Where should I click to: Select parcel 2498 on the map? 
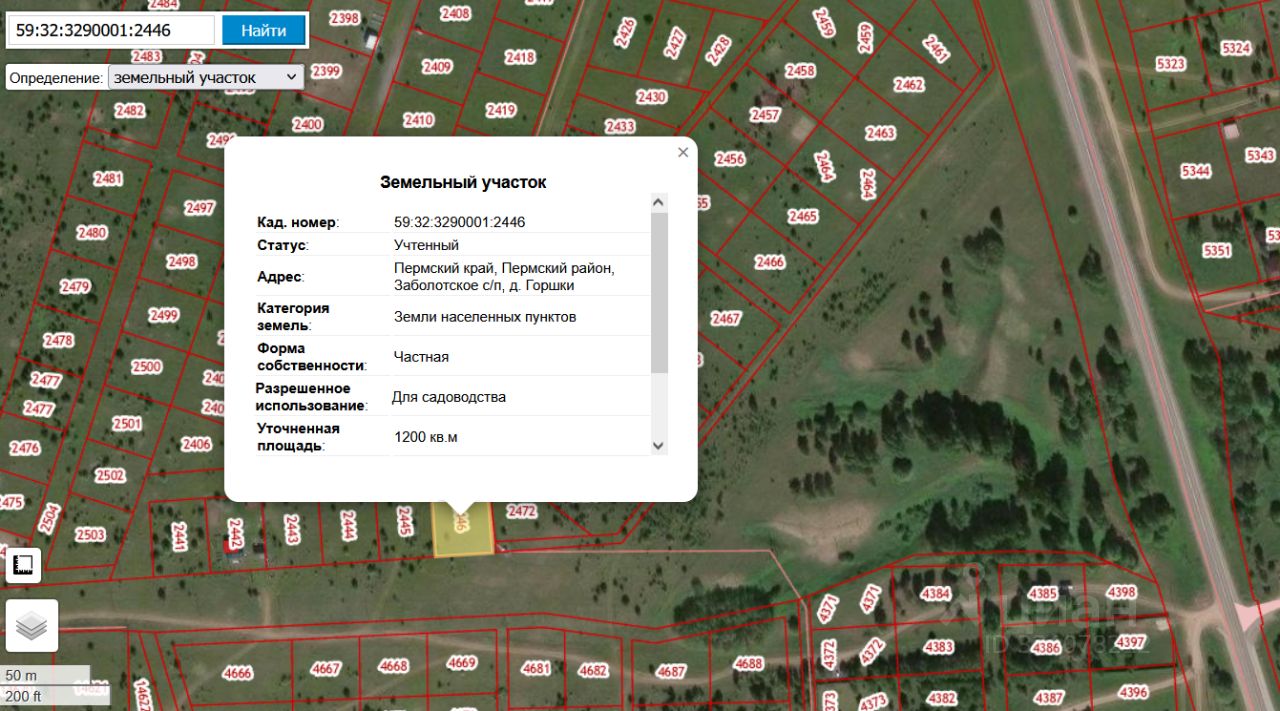(x=181, y=262)
